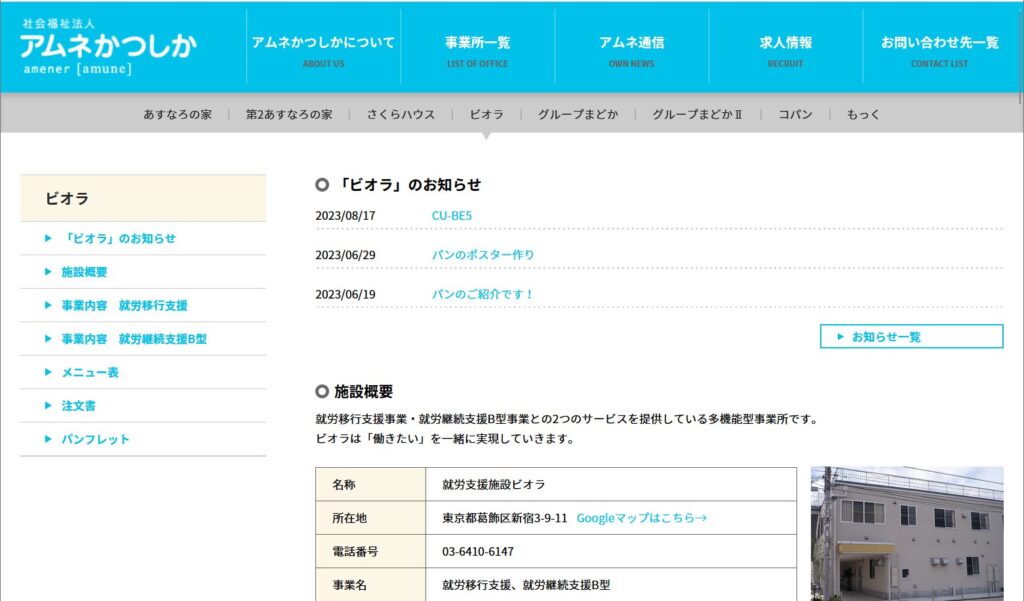
Task: Switch to あすなろの家 facility tab
Action: 177,114
